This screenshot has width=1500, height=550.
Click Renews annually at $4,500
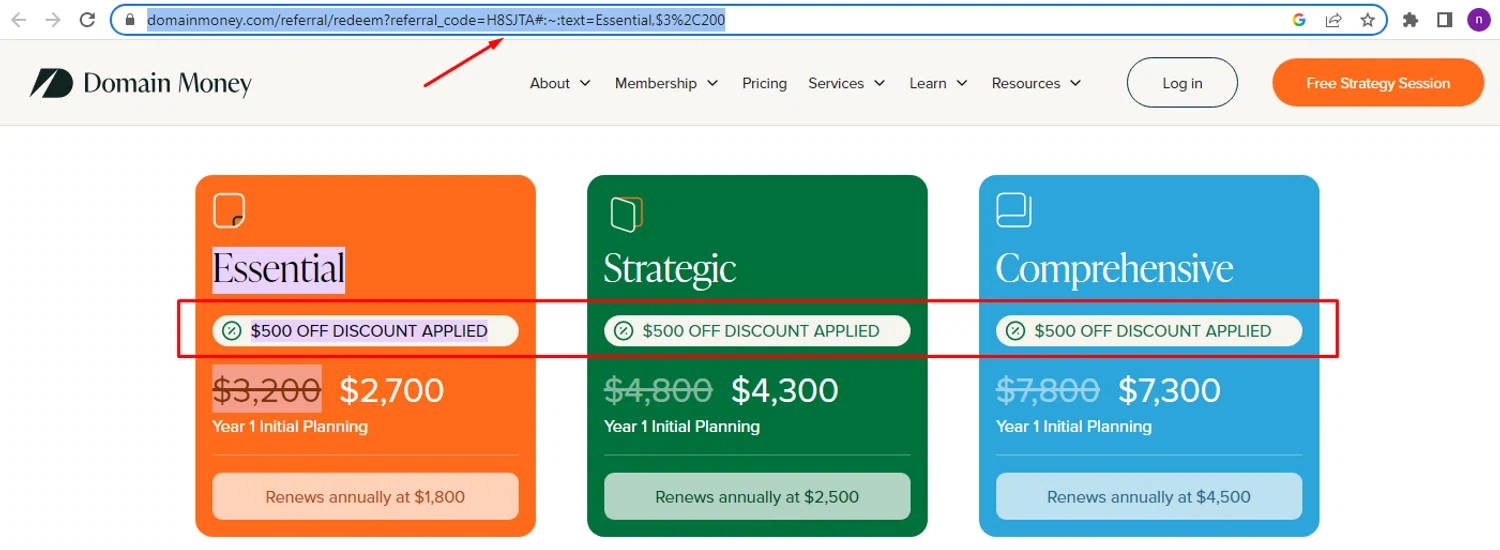1149,497
